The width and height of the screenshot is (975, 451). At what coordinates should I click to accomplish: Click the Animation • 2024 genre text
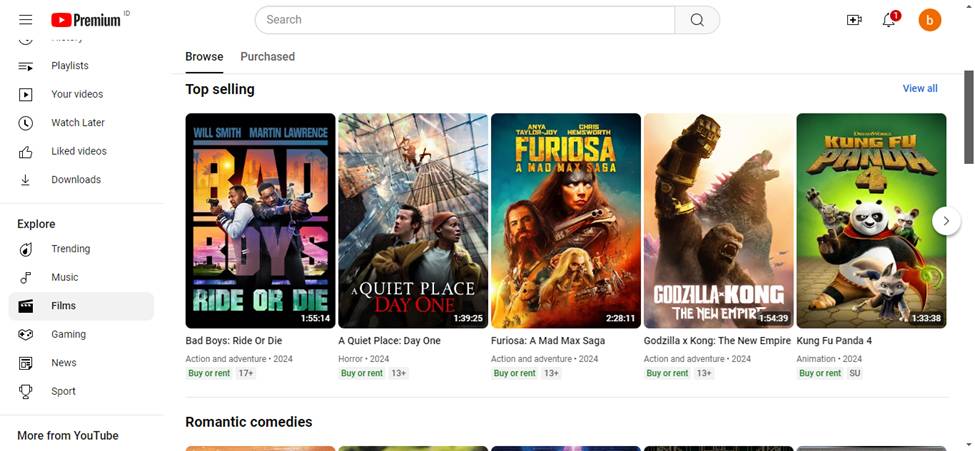[829, 359]
